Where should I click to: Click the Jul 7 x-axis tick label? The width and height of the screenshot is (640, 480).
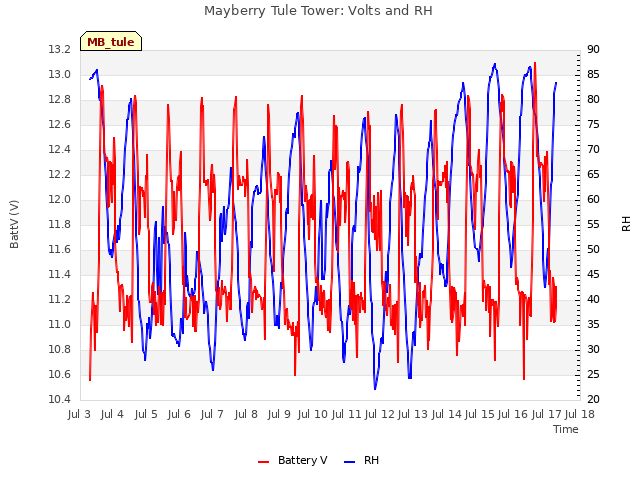pos(212,414)
